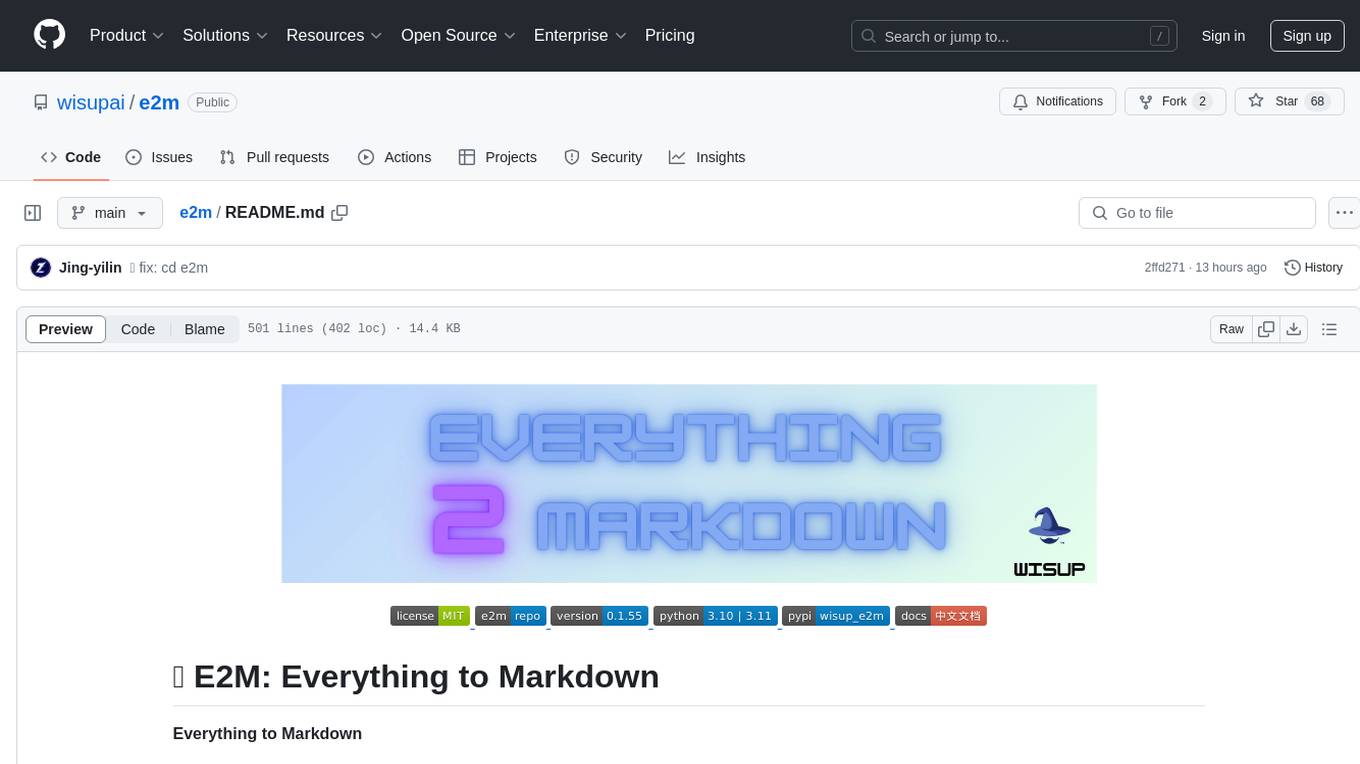Fork the repository
Viewport: 1360px width, 764px height.
pos(1175,101)
